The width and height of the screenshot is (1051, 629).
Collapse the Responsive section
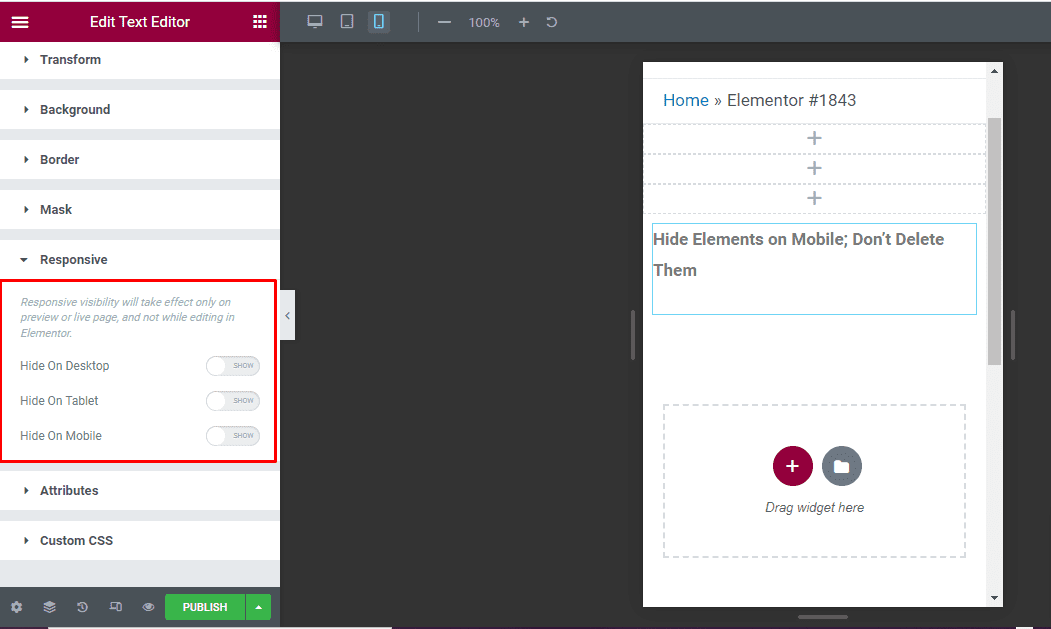pos(73,259)
